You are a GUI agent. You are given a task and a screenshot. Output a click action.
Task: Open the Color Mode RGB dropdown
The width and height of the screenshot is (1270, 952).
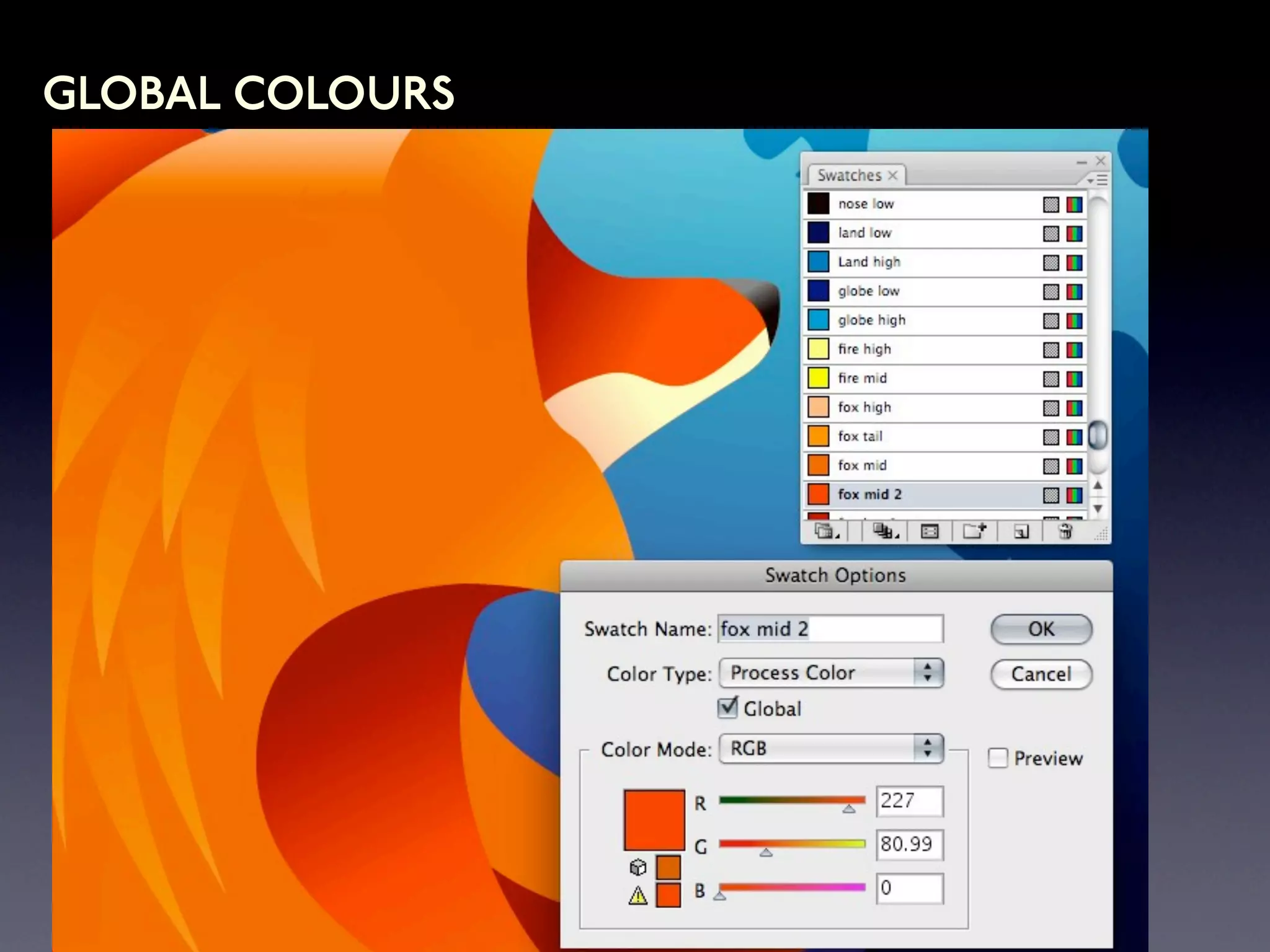pos(831,749)
